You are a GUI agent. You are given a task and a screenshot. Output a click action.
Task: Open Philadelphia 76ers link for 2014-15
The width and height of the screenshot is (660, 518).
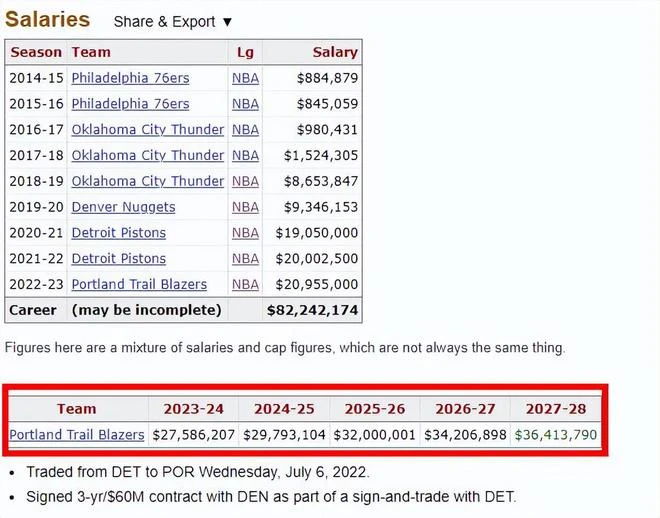point(130,78)
